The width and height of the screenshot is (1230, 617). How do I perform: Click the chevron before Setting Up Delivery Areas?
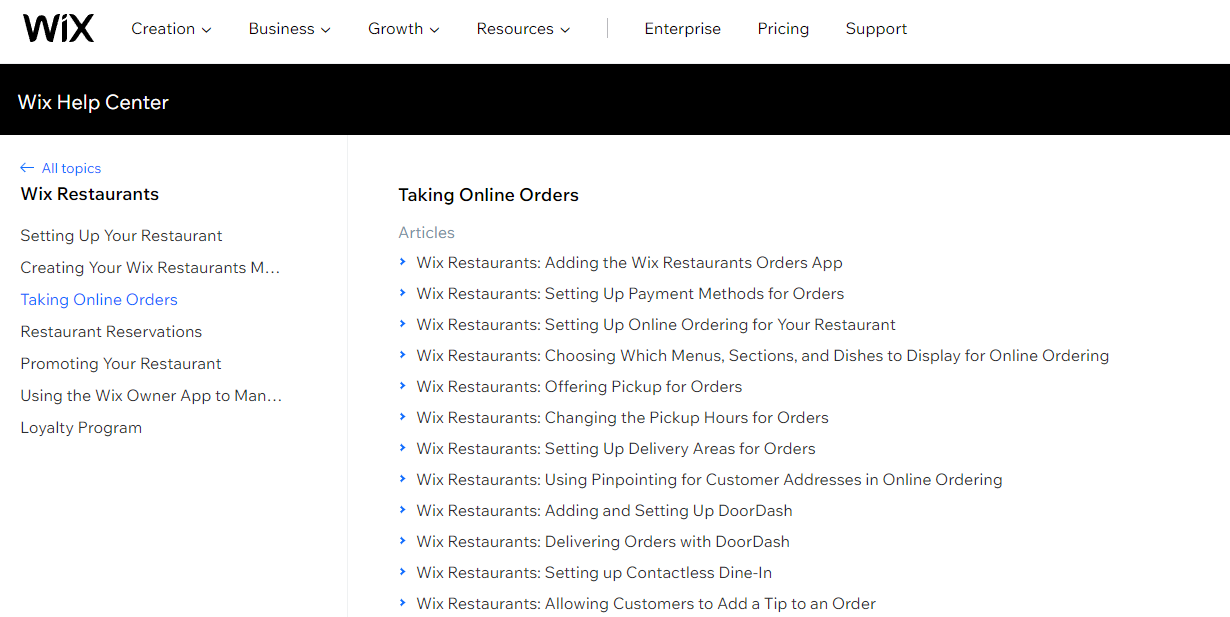click(403, 448)
